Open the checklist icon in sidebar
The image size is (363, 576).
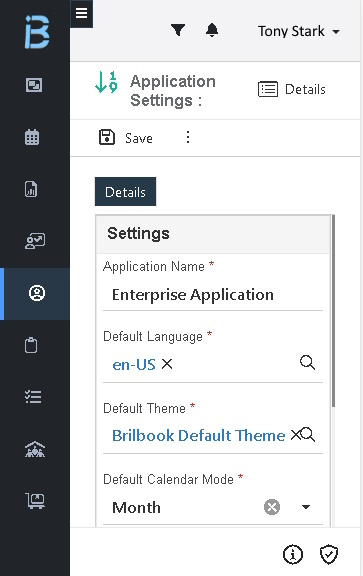tap(33, 397)
